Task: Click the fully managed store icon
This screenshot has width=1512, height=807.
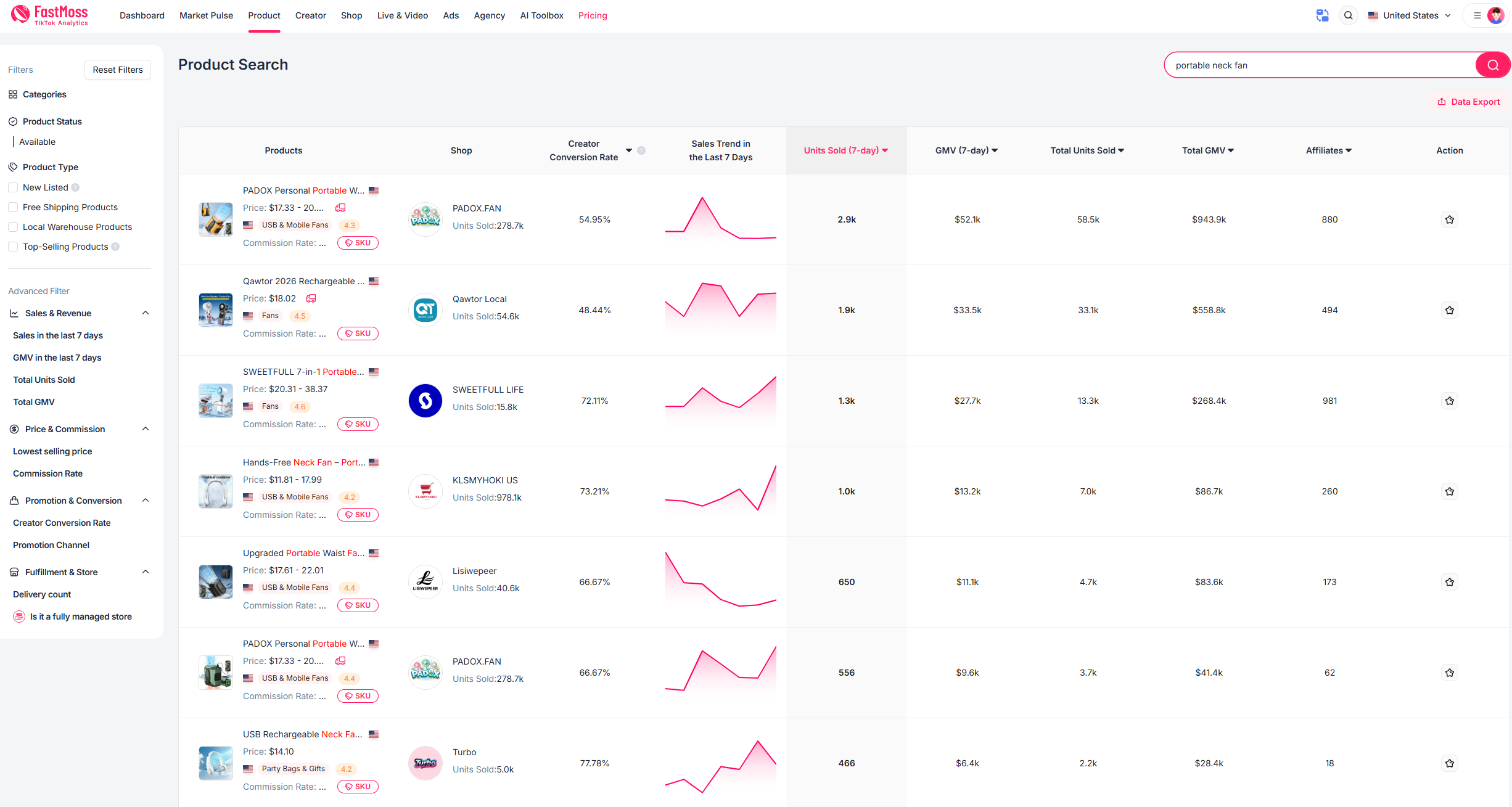Action: point(19,617)
